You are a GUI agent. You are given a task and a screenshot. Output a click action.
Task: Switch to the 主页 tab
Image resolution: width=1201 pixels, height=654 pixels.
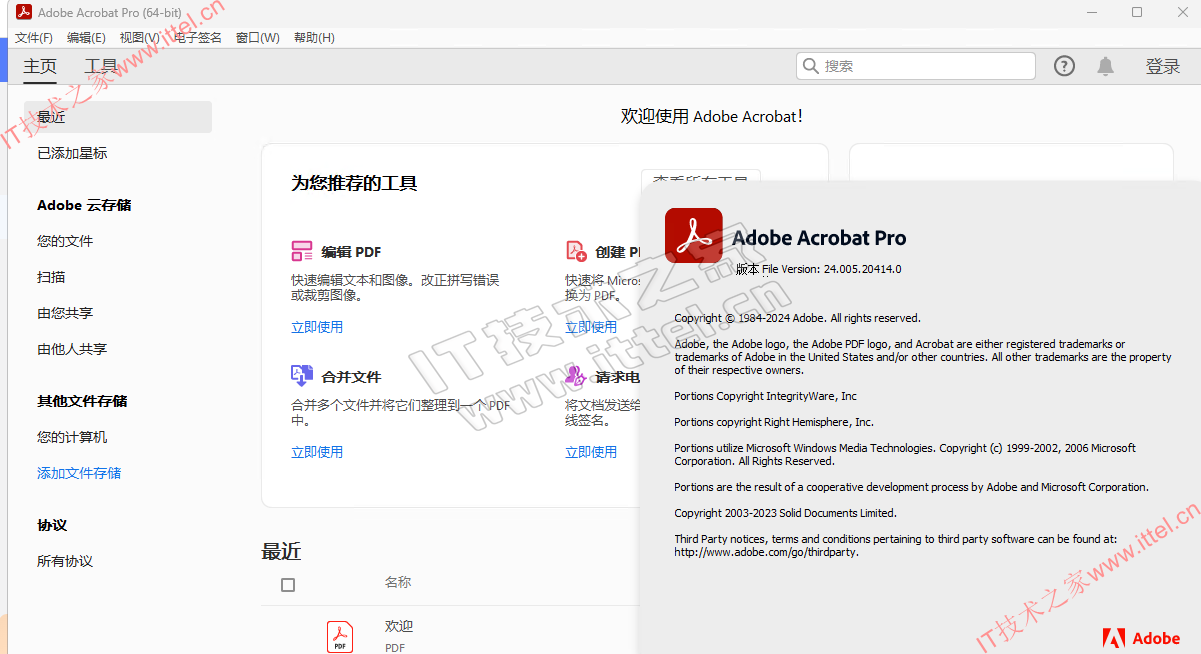[40, 67]
